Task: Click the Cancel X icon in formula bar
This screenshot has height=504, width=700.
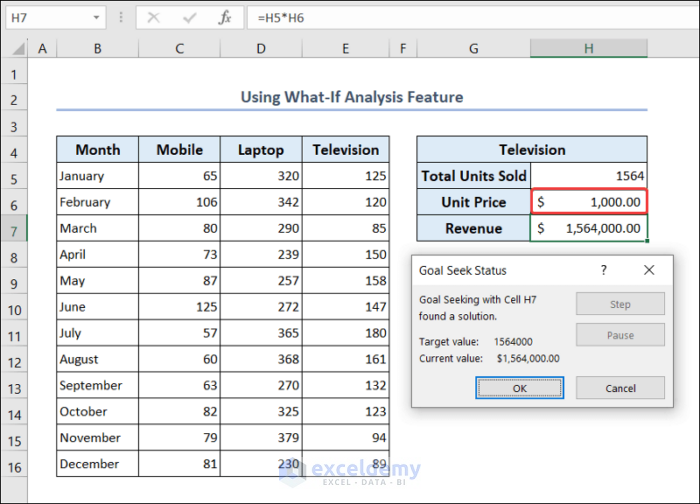Action: [x=154, y=17]
